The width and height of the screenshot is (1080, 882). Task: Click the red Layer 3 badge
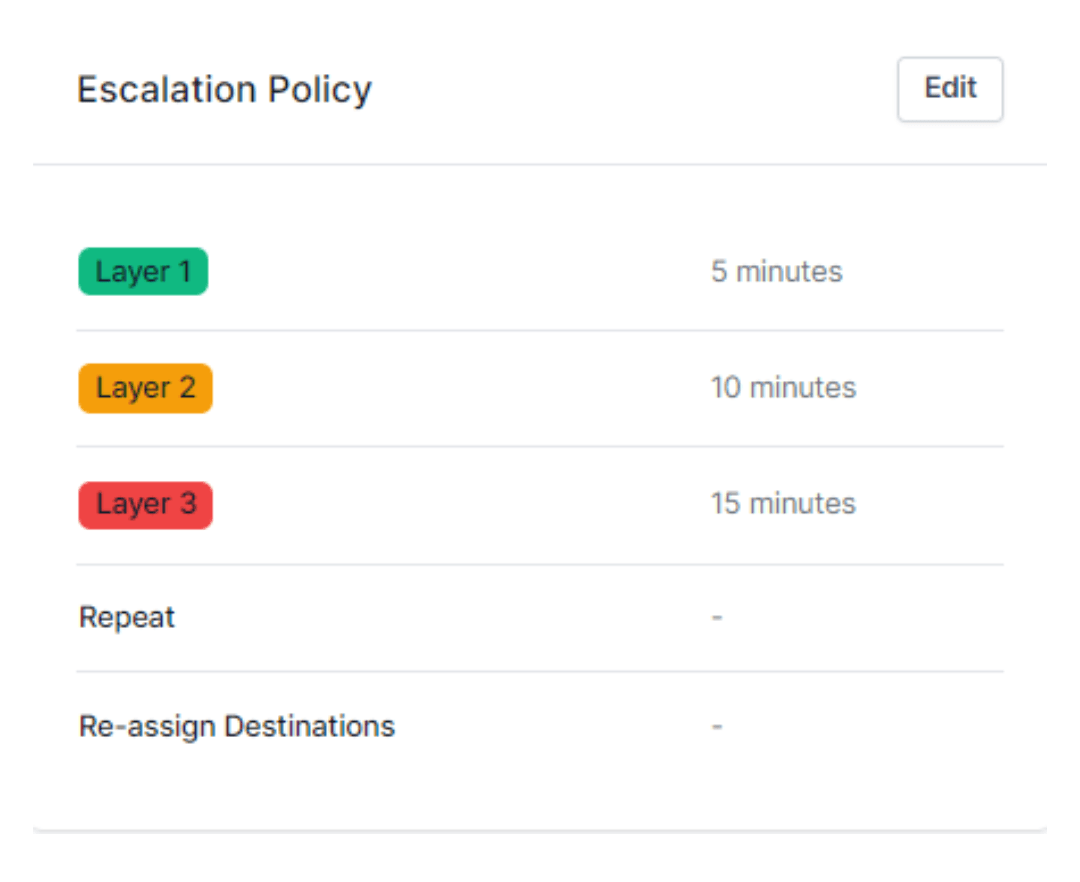pyautogui.click(x=145, y=505)
